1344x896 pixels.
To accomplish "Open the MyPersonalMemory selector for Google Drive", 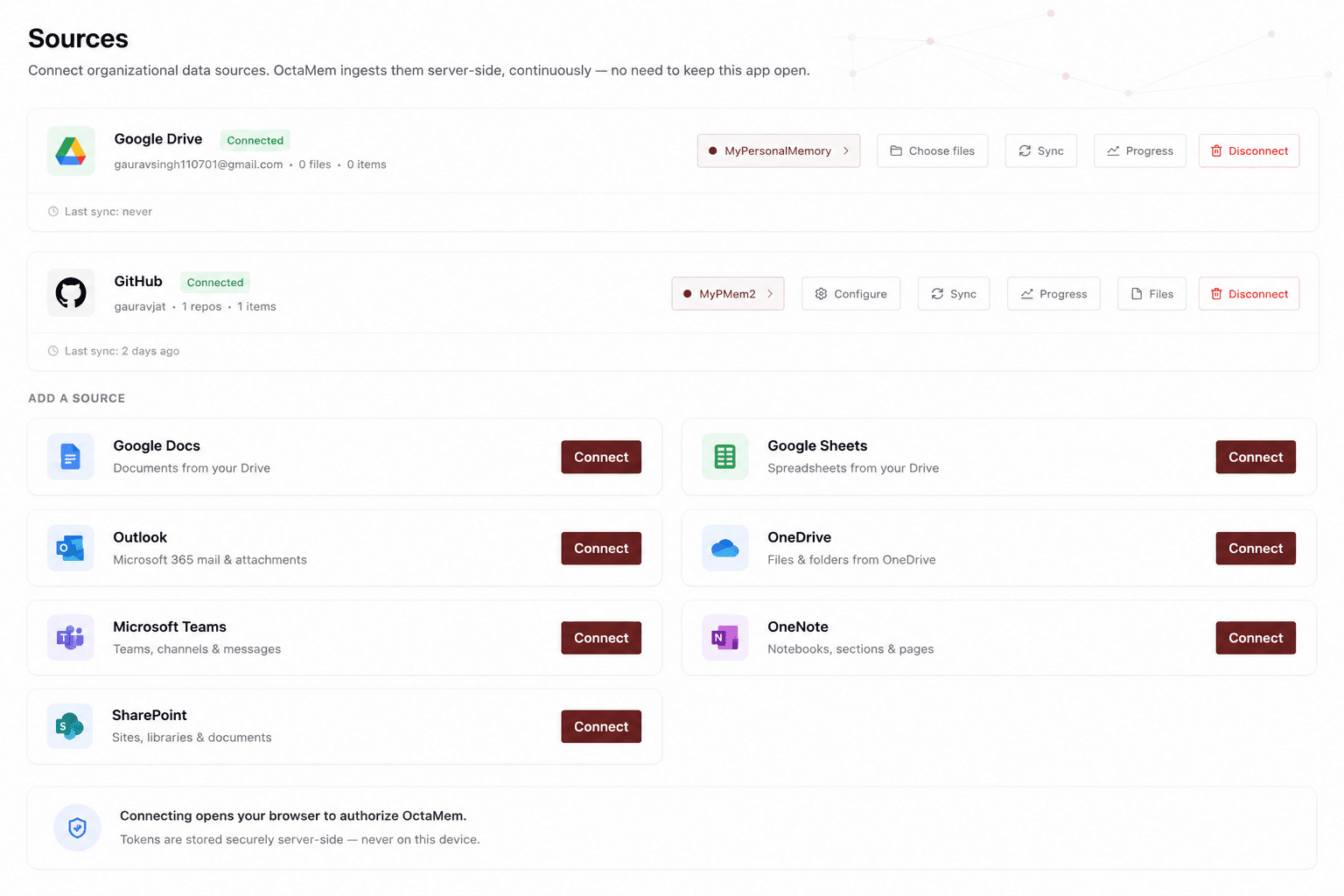I will click(x=779, y=150).
